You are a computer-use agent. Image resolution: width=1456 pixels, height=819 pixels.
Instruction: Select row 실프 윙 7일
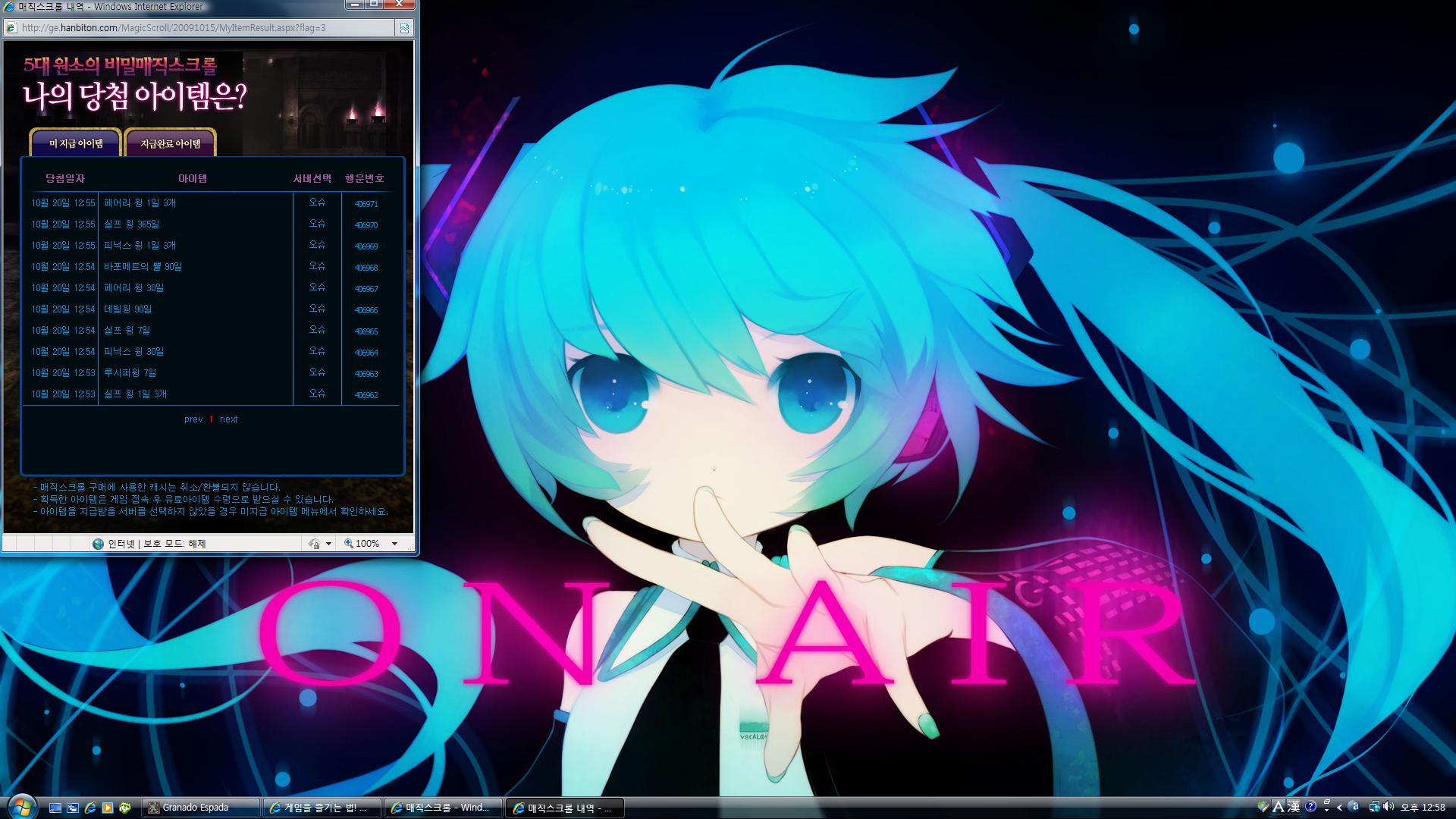(x=211, y=331)
